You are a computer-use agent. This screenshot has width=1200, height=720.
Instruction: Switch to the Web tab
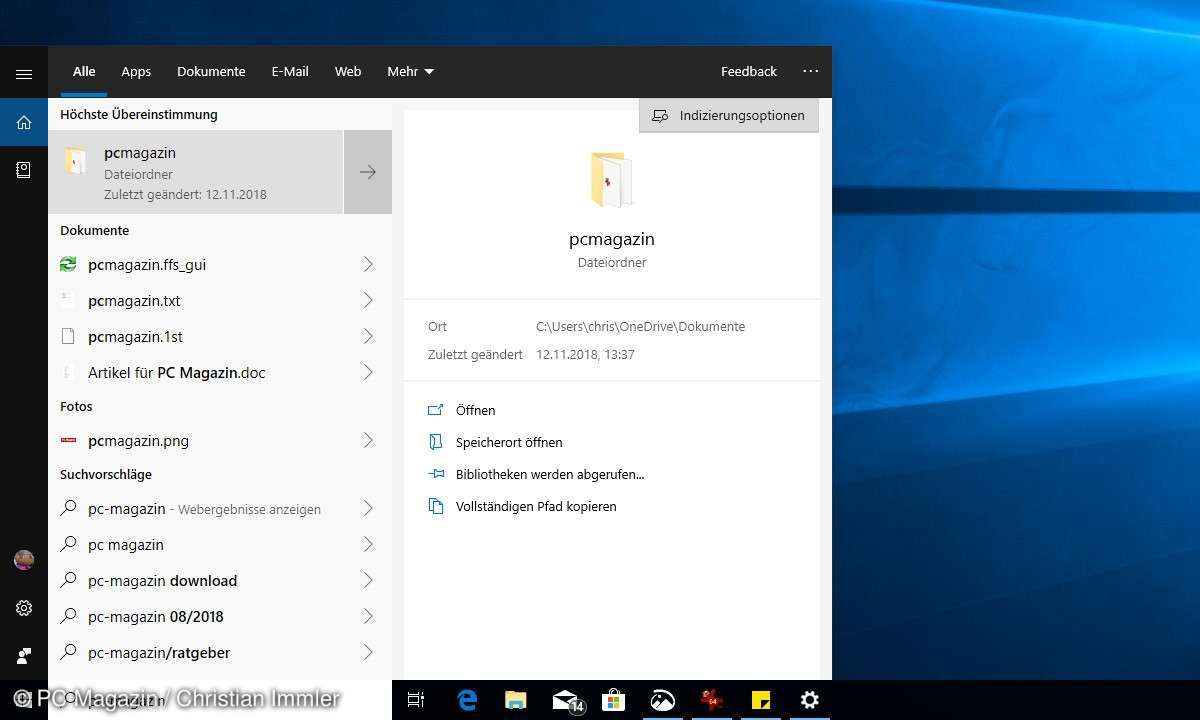click(348, 71)
